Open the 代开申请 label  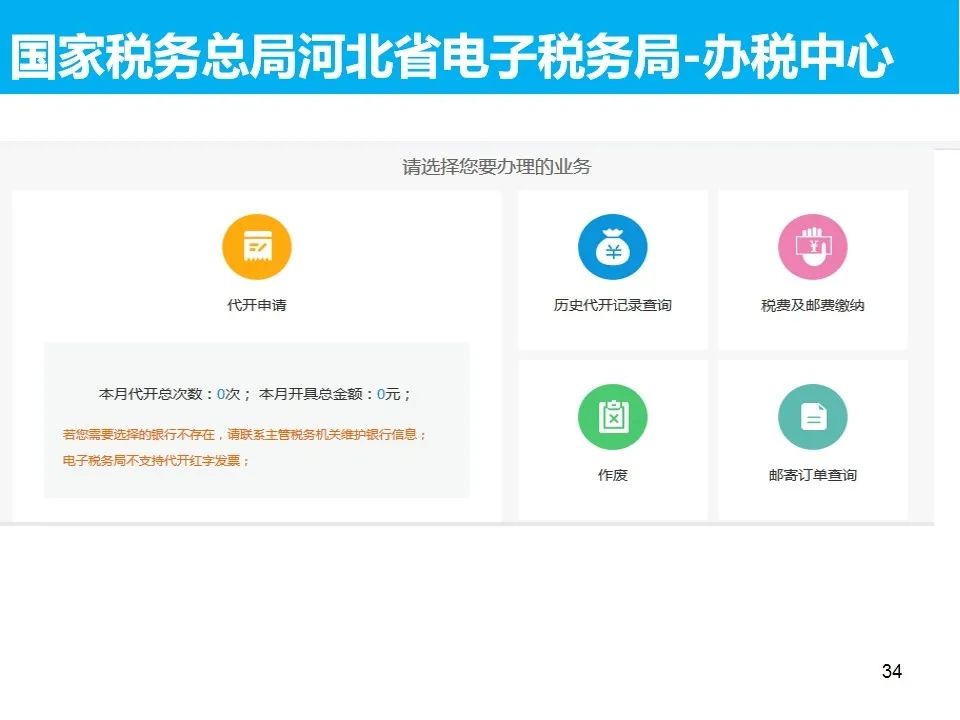click(257, 305)
